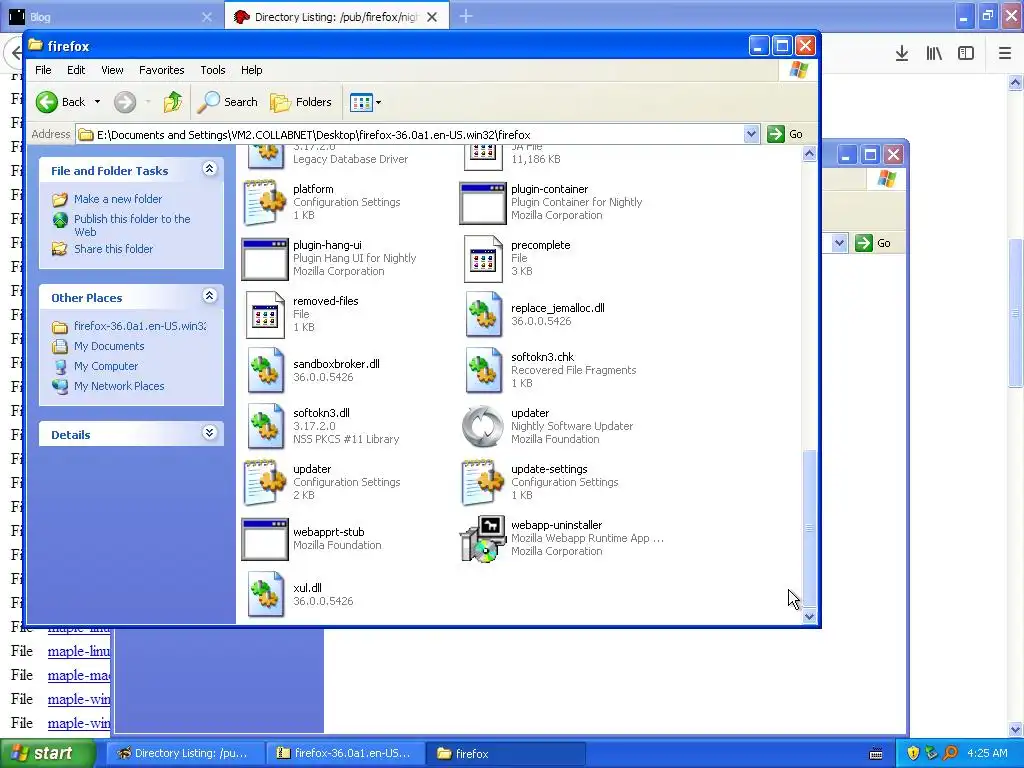Select the softokn3.chk file icon
The image size is (1024, 768).
click(483, 370)
